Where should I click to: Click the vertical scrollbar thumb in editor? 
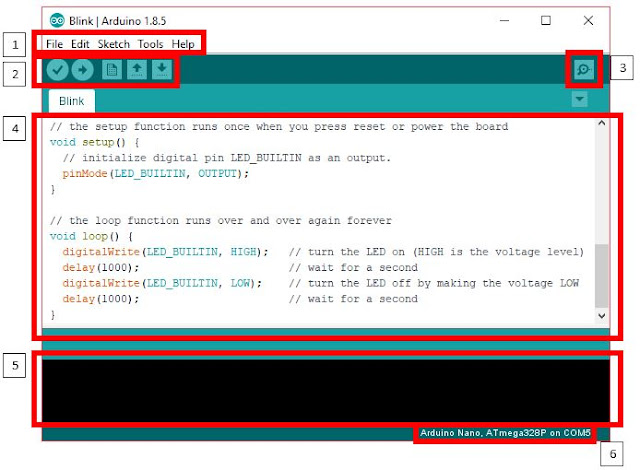(x=601, y=276)
